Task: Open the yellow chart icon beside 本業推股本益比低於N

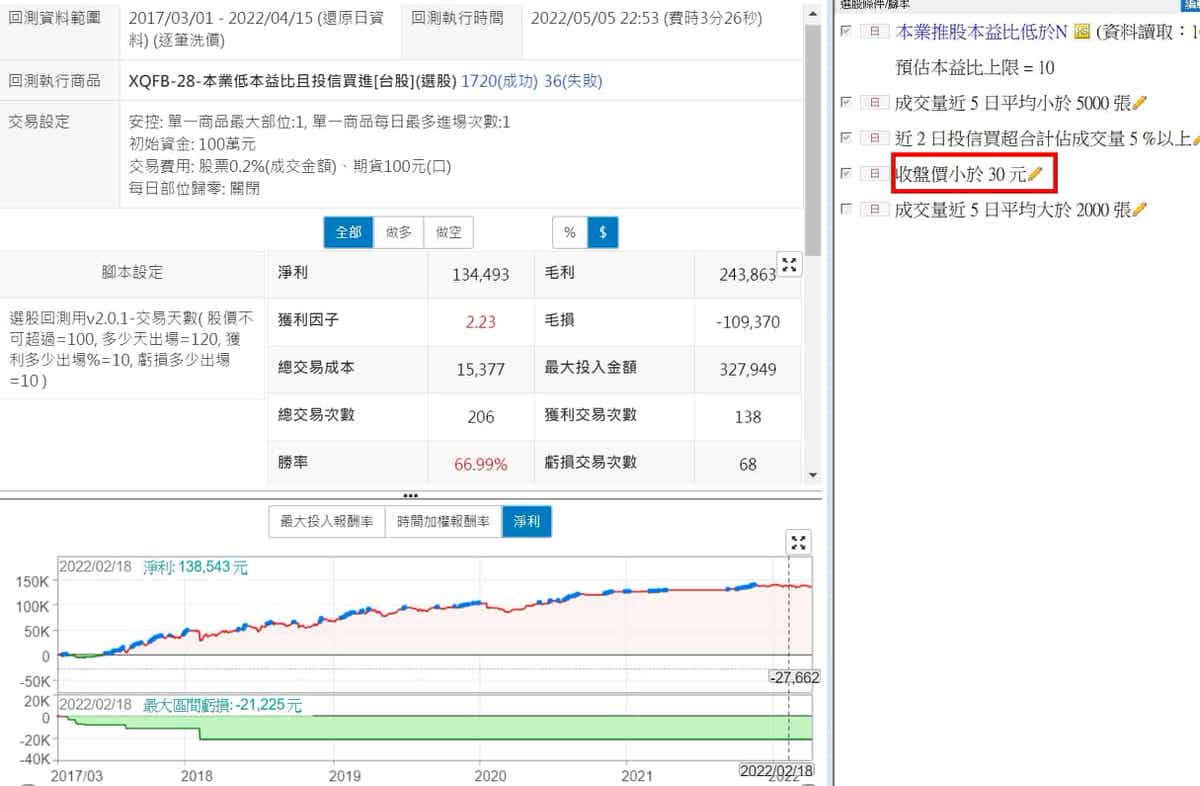Action: tap(1081, 33)
